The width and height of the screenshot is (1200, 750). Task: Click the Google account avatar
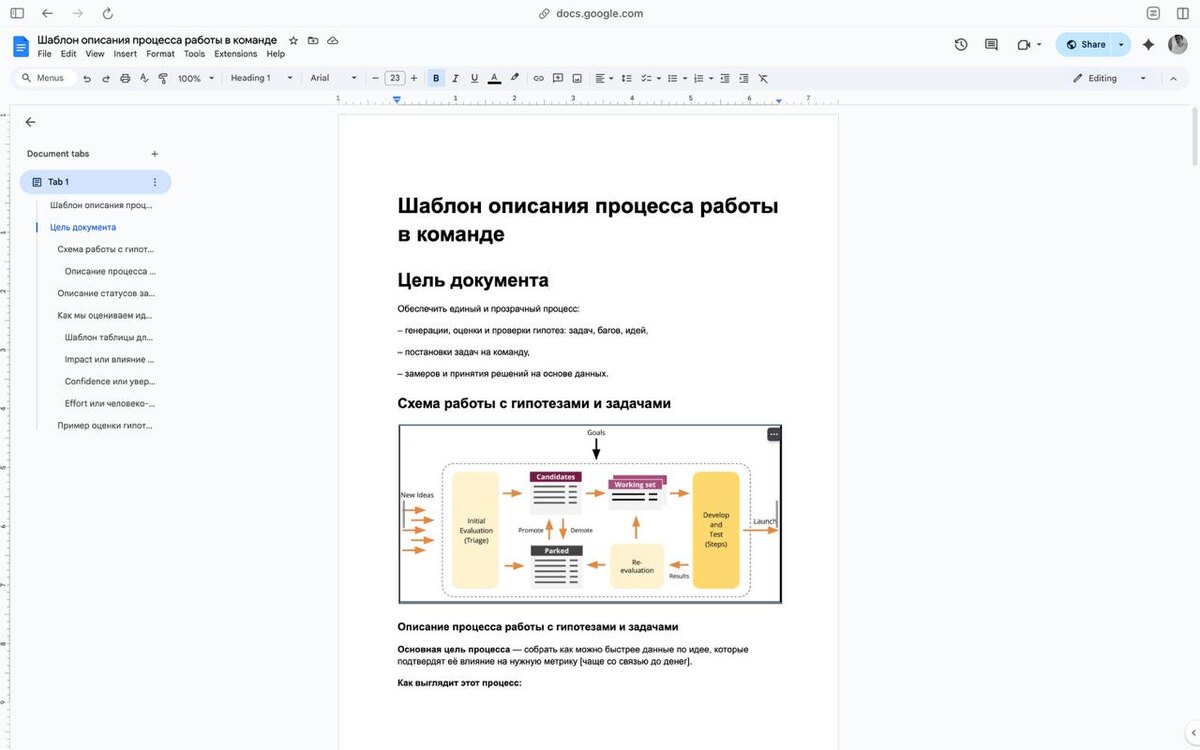tap(1177, 44)
